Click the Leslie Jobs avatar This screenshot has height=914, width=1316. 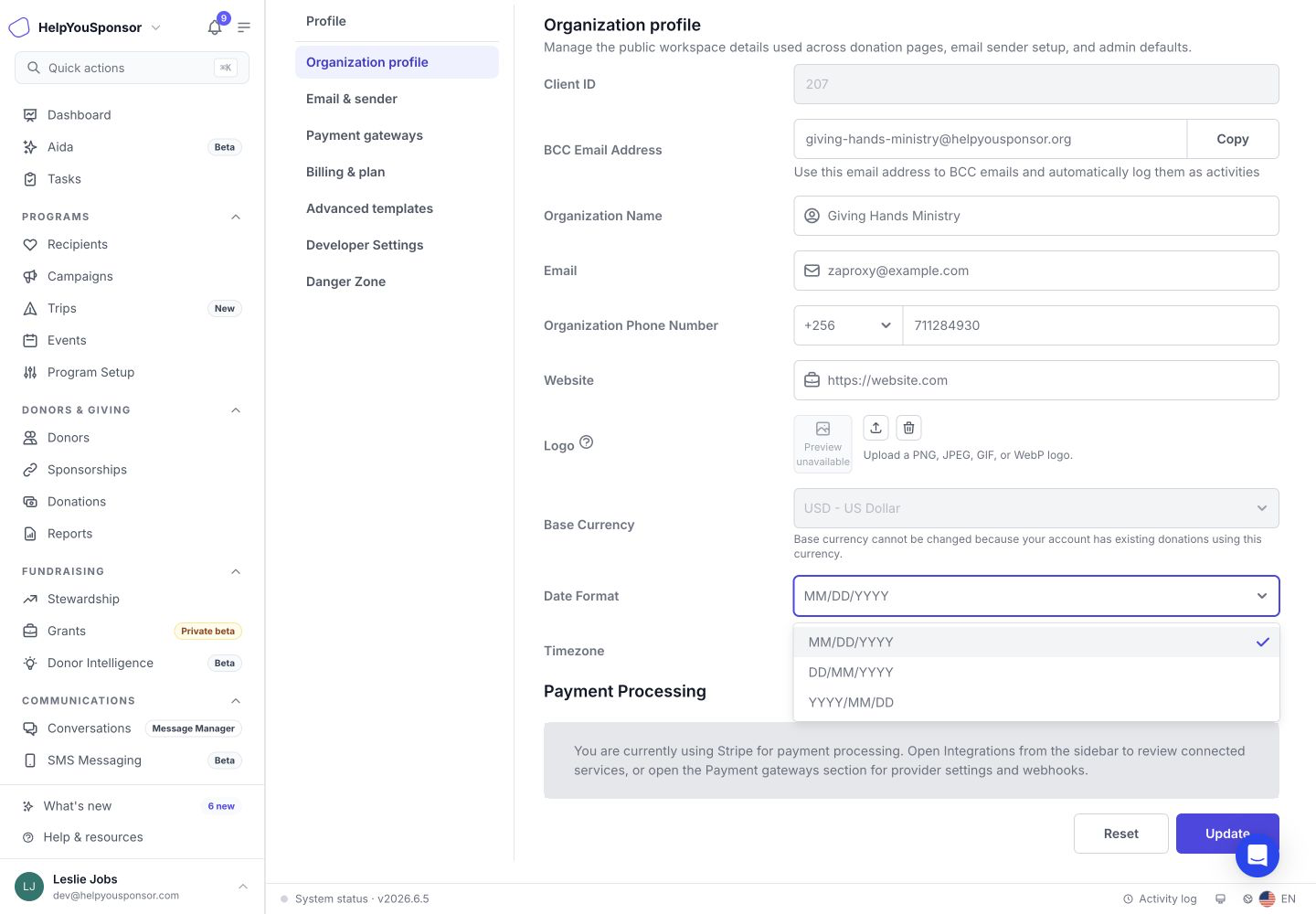tap(29, 887)
